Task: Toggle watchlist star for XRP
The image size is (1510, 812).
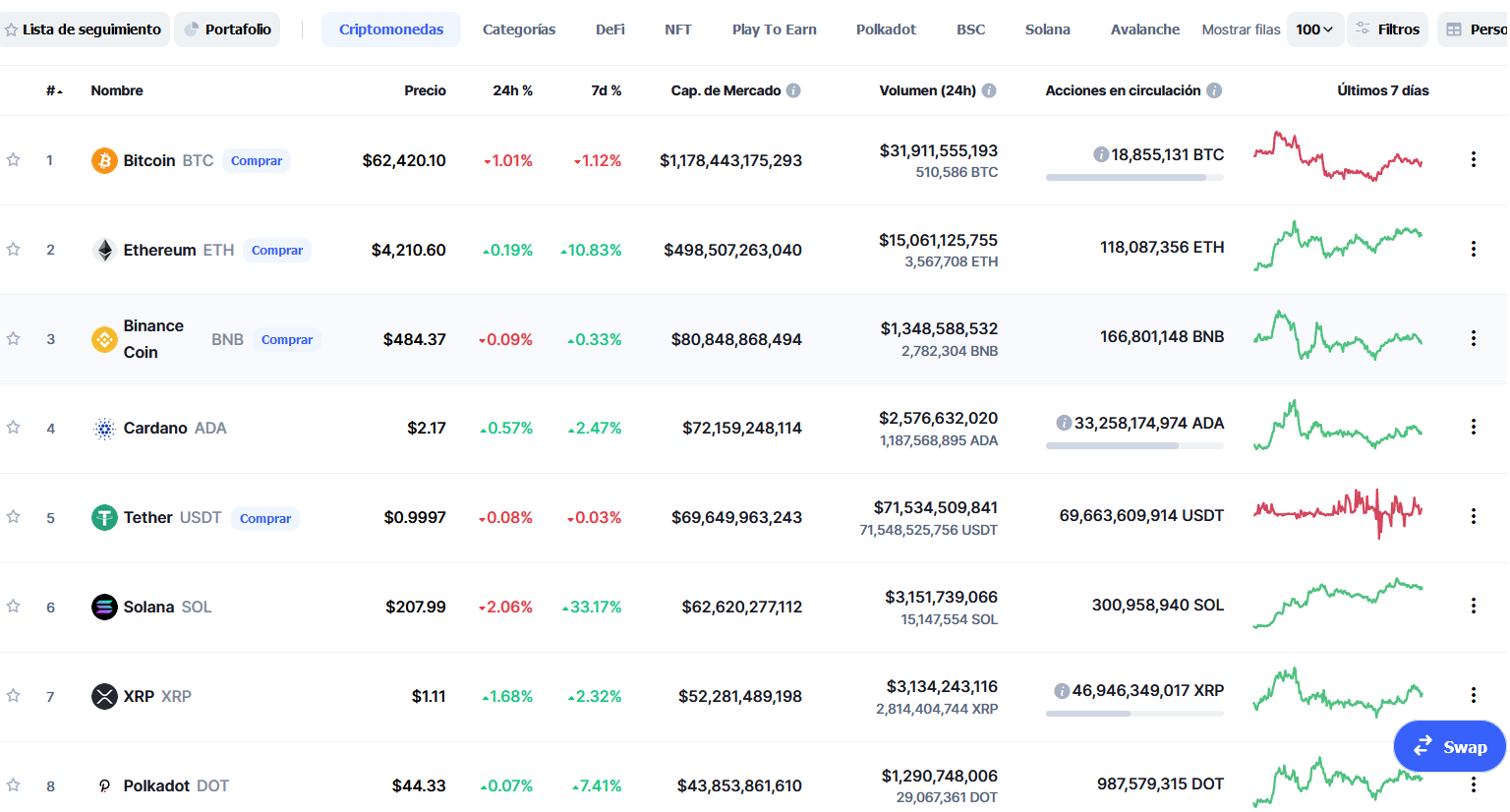Action: tap(14, 695)
